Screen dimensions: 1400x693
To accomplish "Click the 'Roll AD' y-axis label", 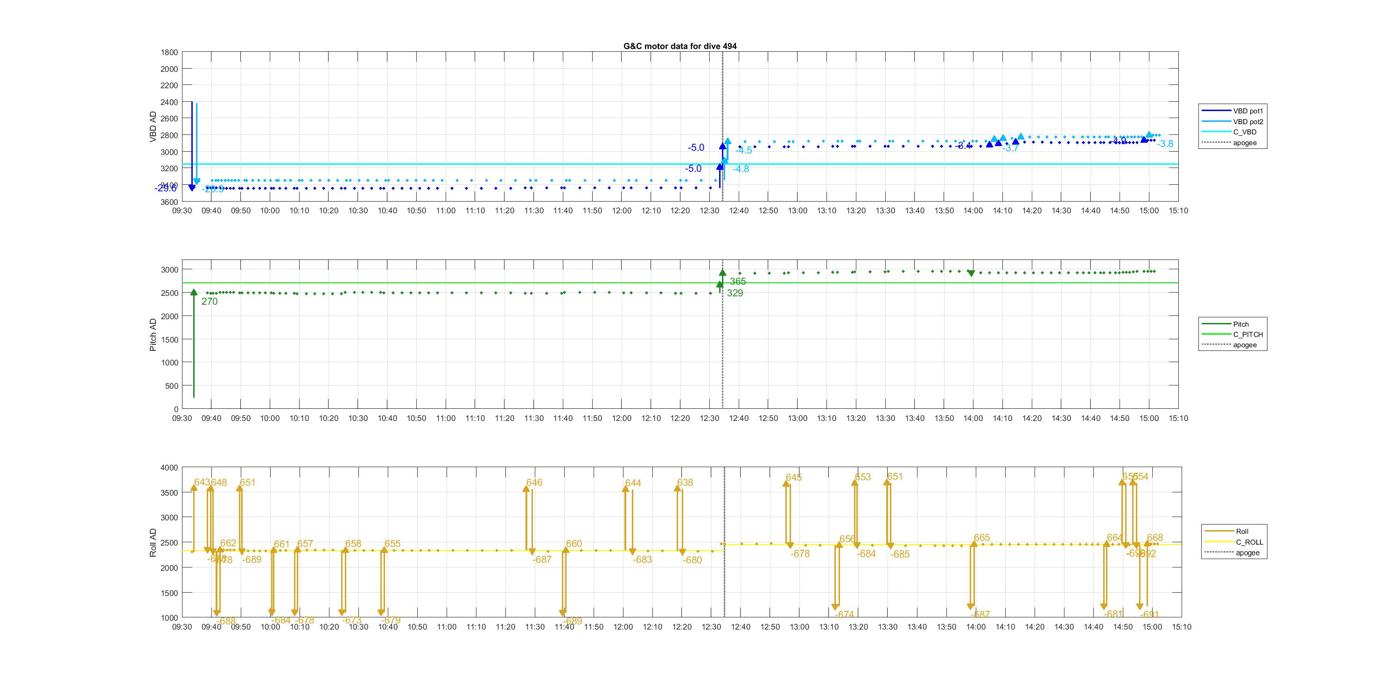I will [x=154, y=542].
